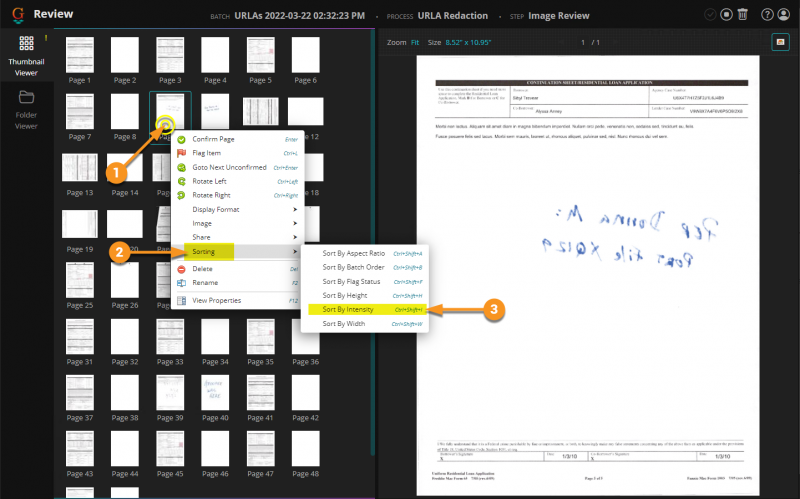This screenshot has width=800, height=499.
Task: Open the Thumbnail Viewer panel
Action: 26,56
